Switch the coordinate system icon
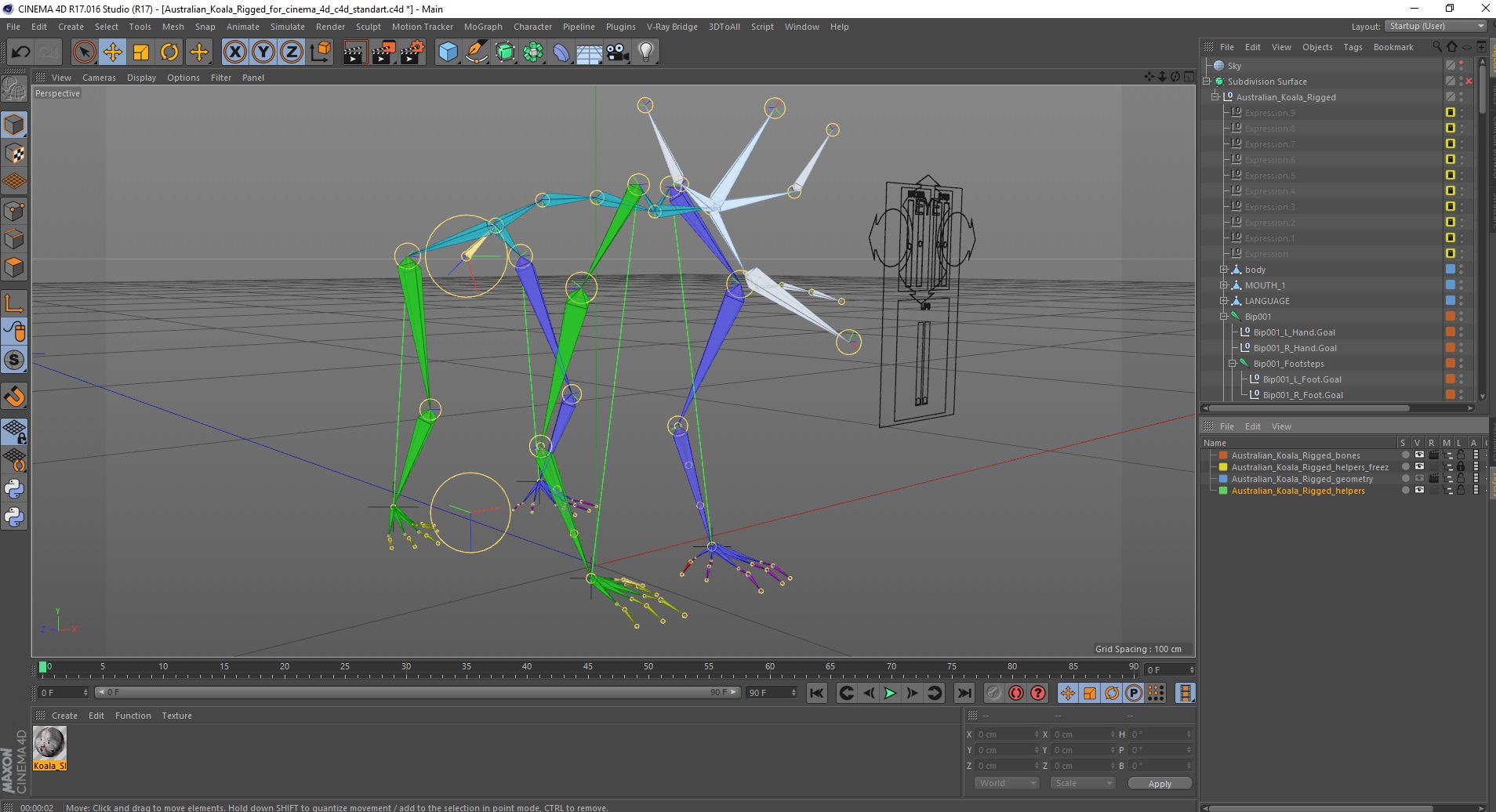Screen dimensions: 1496x812 320,53
